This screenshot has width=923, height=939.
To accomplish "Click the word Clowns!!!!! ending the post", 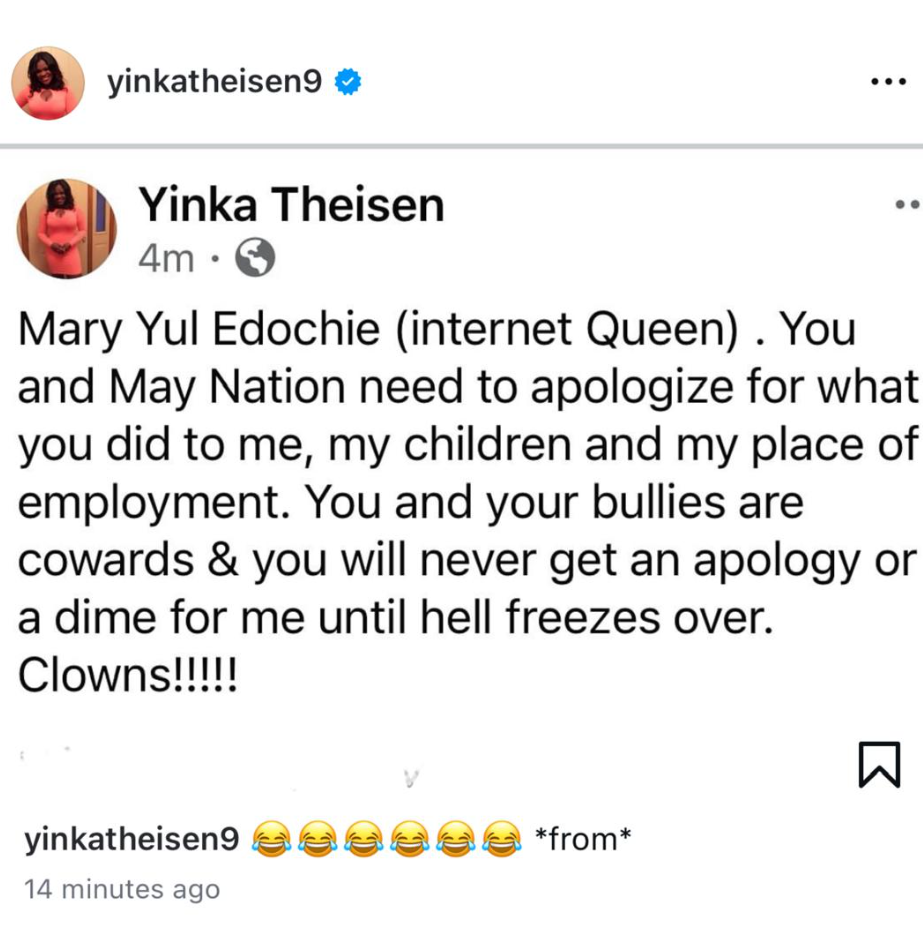I will (x=128, y=675).
